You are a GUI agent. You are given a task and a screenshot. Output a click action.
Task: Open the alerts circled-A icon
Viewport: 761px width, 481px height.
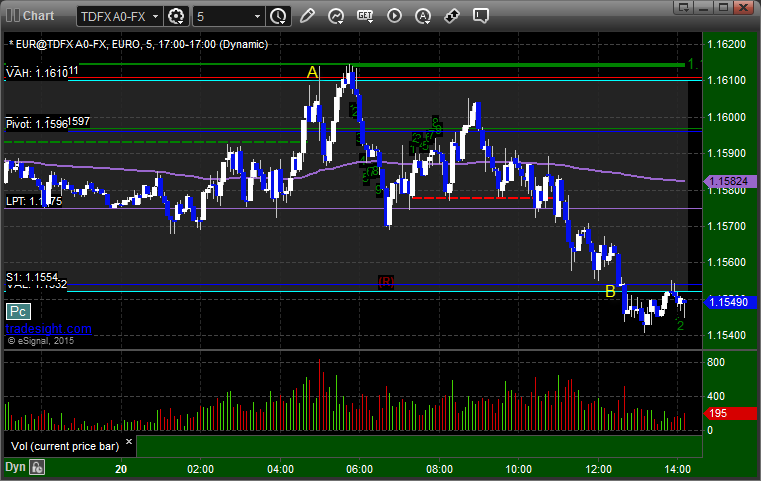click(423, 16)
